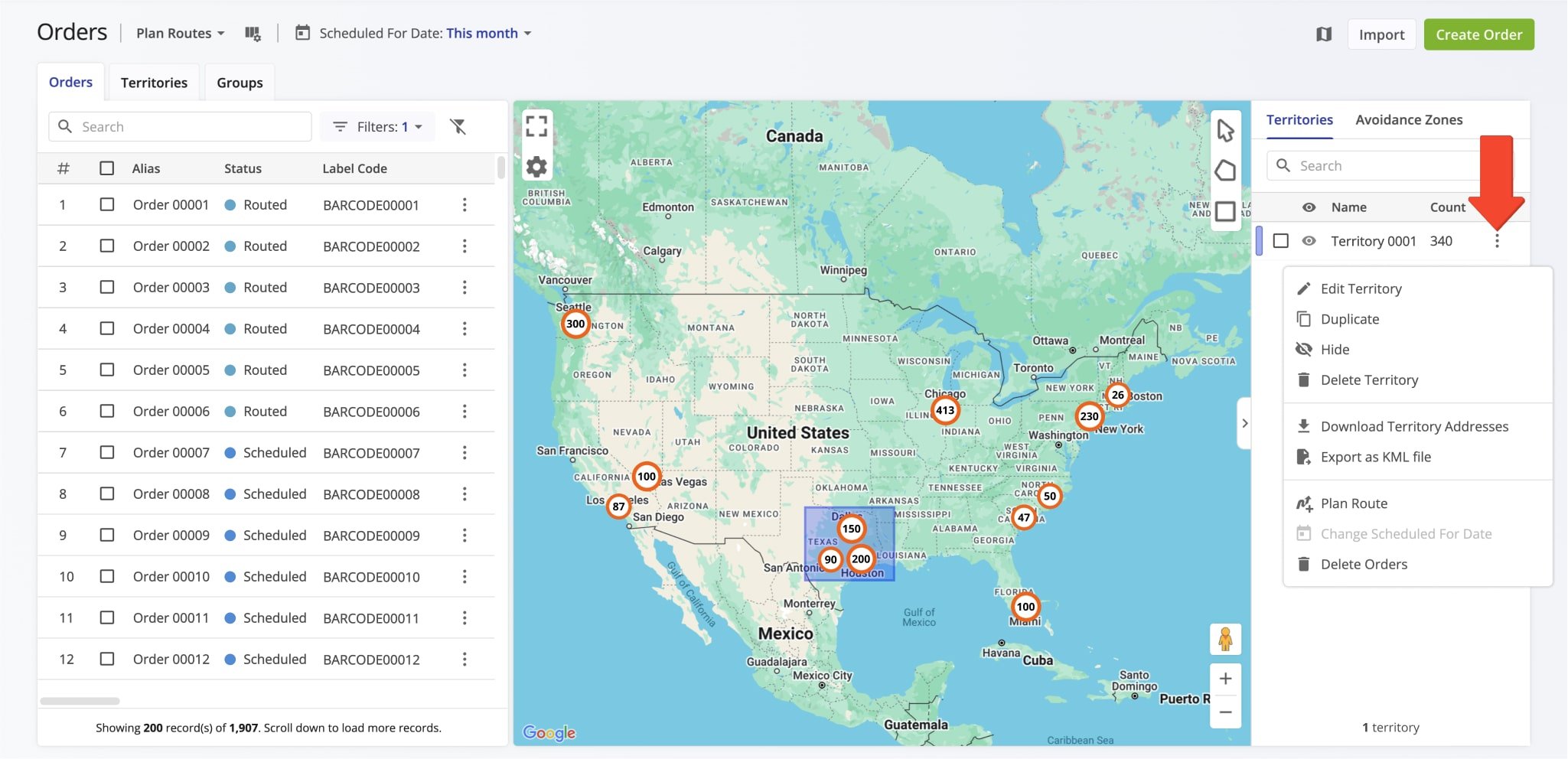Toggle the map view icon near Import
The height and width of the screenshot is (759, 1568).
coord(1324,34)
